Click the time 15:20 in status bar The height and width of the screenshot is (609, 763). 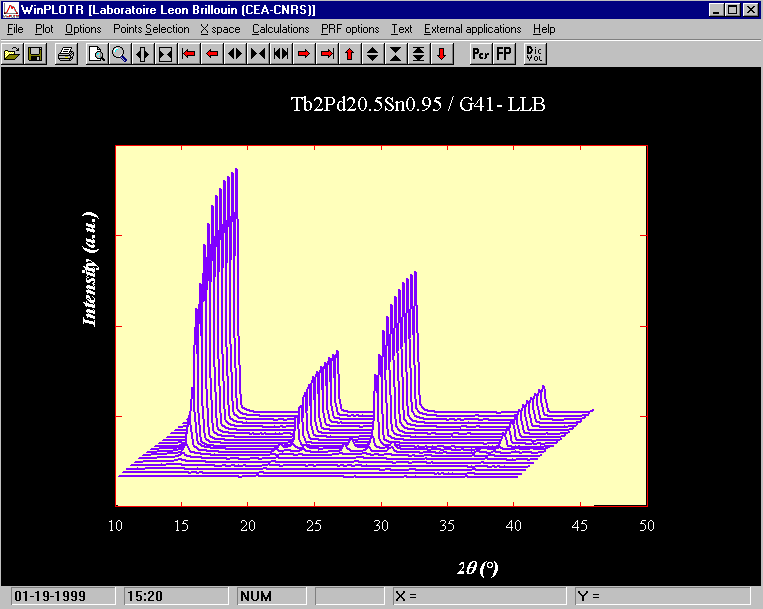click(176, 596)
